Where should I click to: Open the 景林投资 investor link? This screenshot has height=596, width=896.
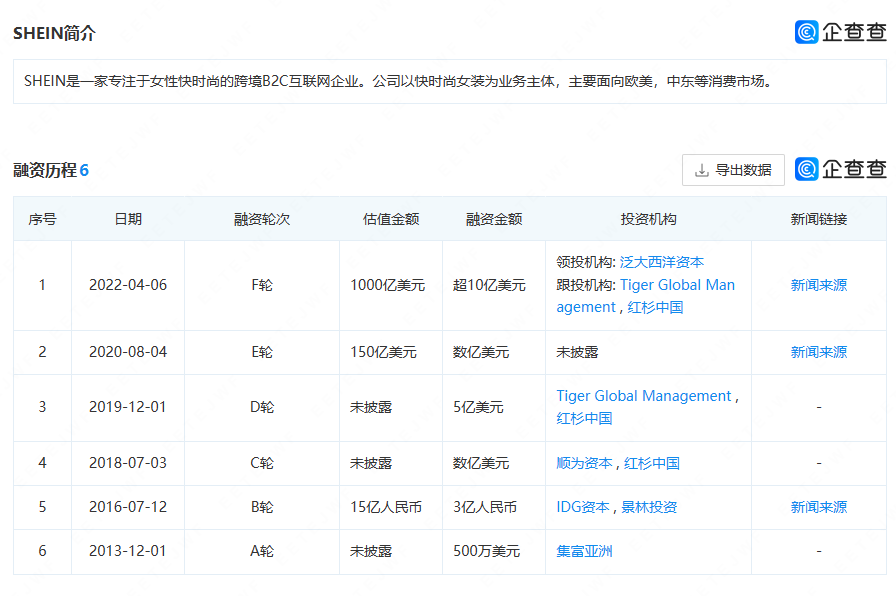coord(649,507)
